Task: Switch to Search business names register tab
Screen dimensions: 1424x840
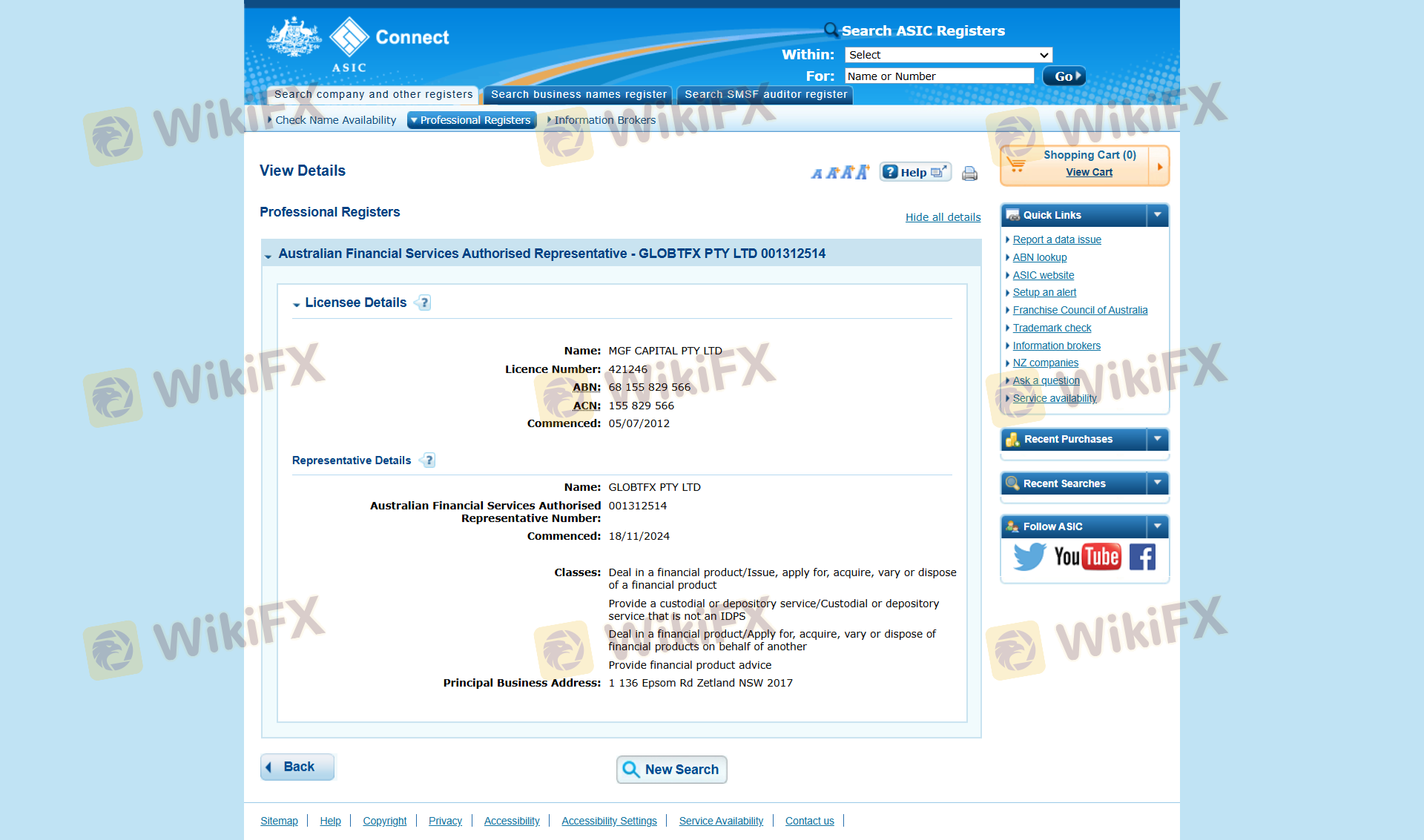Action: [x=578, y=94]
